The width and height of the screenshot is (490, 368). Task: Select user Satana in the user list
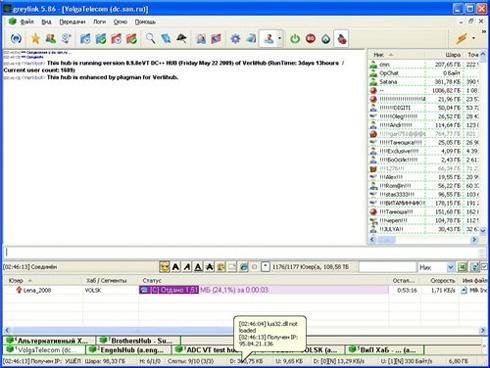click(x=423, y=82)
